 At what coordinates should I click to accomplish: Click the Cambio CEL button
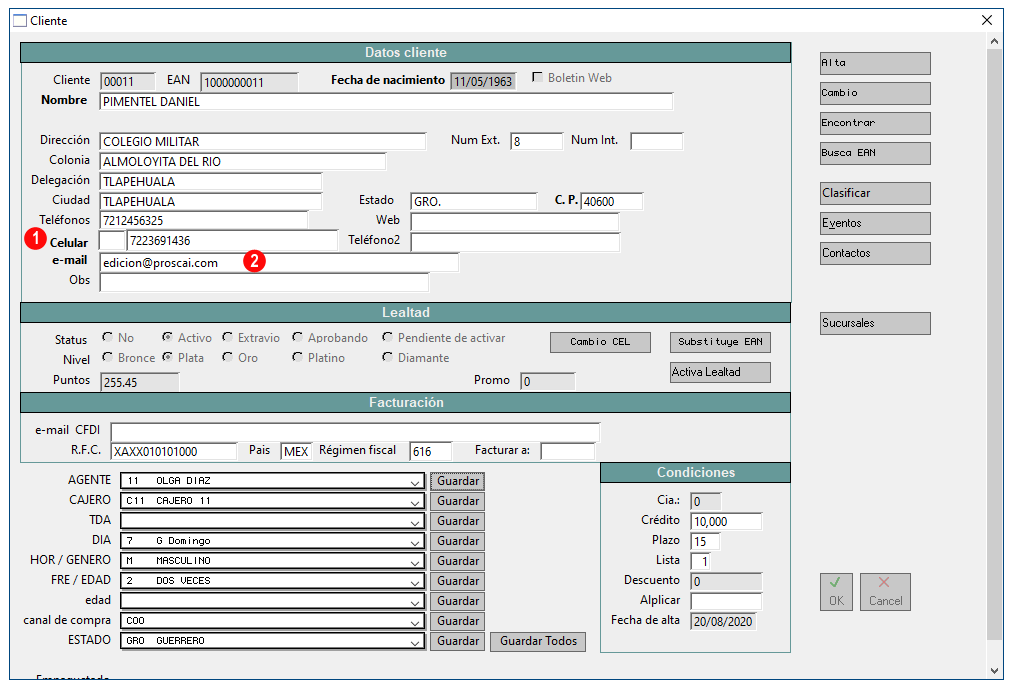coord(600,342)
